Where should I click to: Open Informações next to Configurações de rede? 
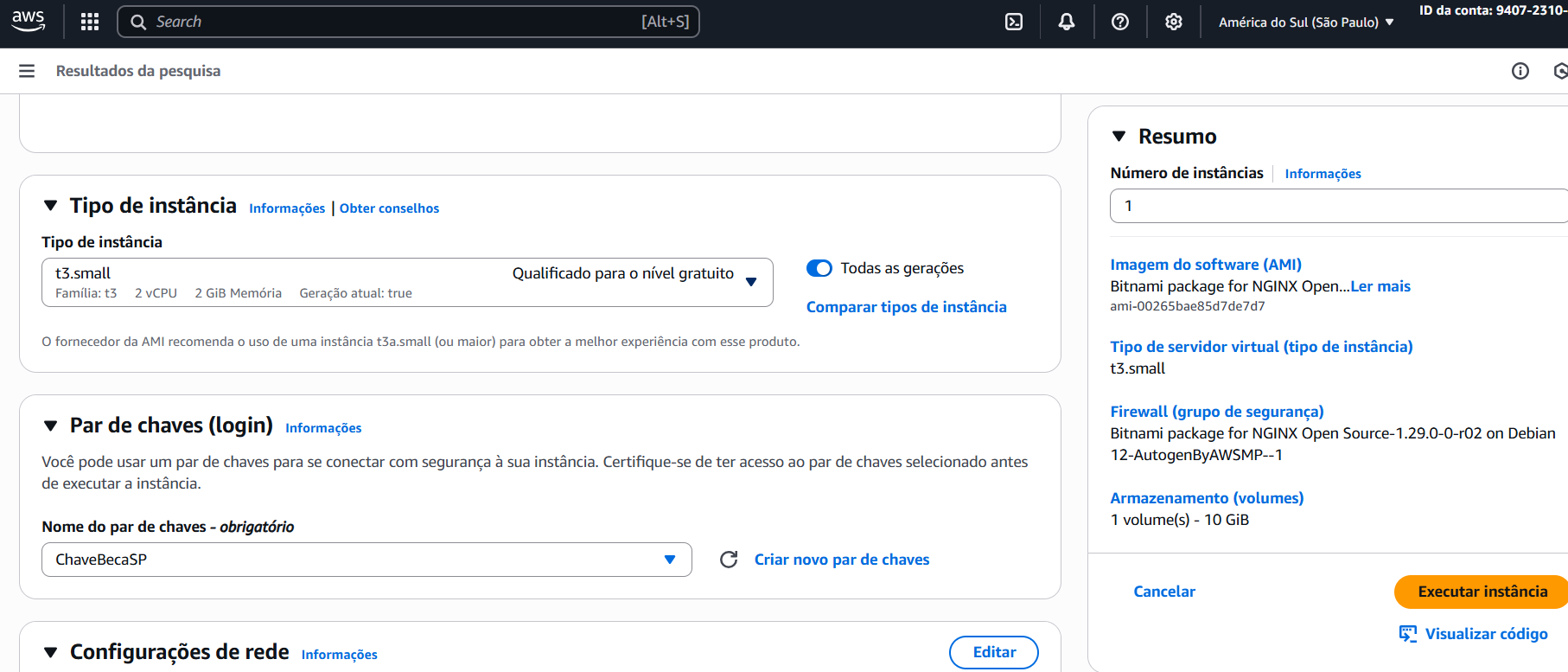click(x=339, y=655)
